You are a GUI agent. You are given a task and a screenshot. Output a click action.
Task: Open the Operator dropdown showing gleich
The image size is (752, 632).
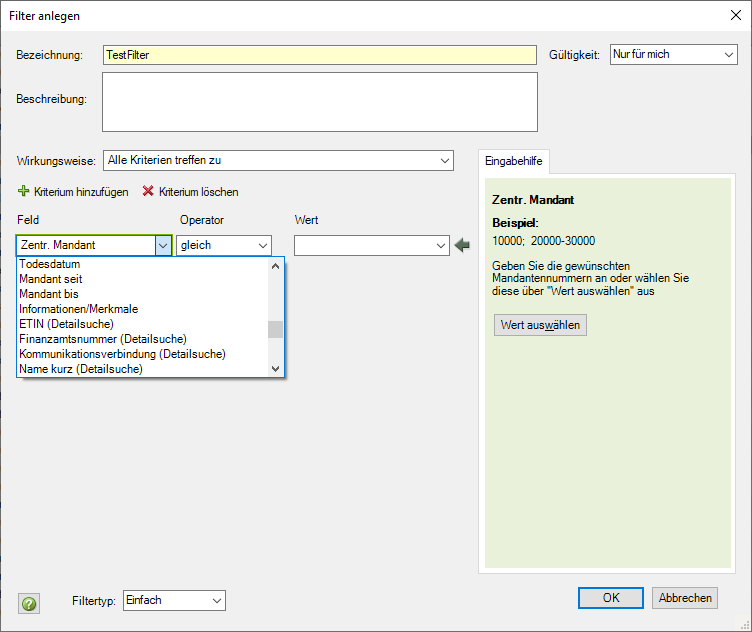tap(263, 245)
